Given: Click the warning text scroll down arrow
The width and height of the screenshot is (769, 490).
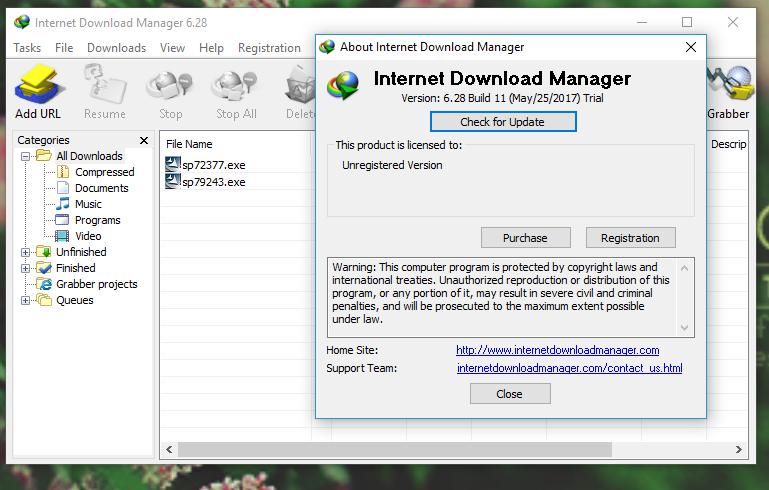Looking at the screenshot, I should click(x=685, y=327).
